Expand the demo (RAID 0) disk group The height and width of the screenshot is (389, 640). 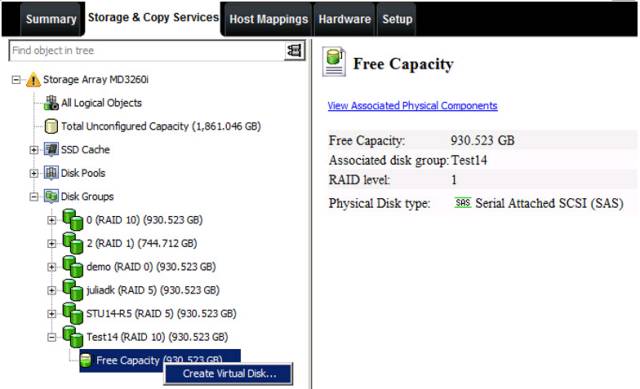pyautogui.click(x=51, y=267)
